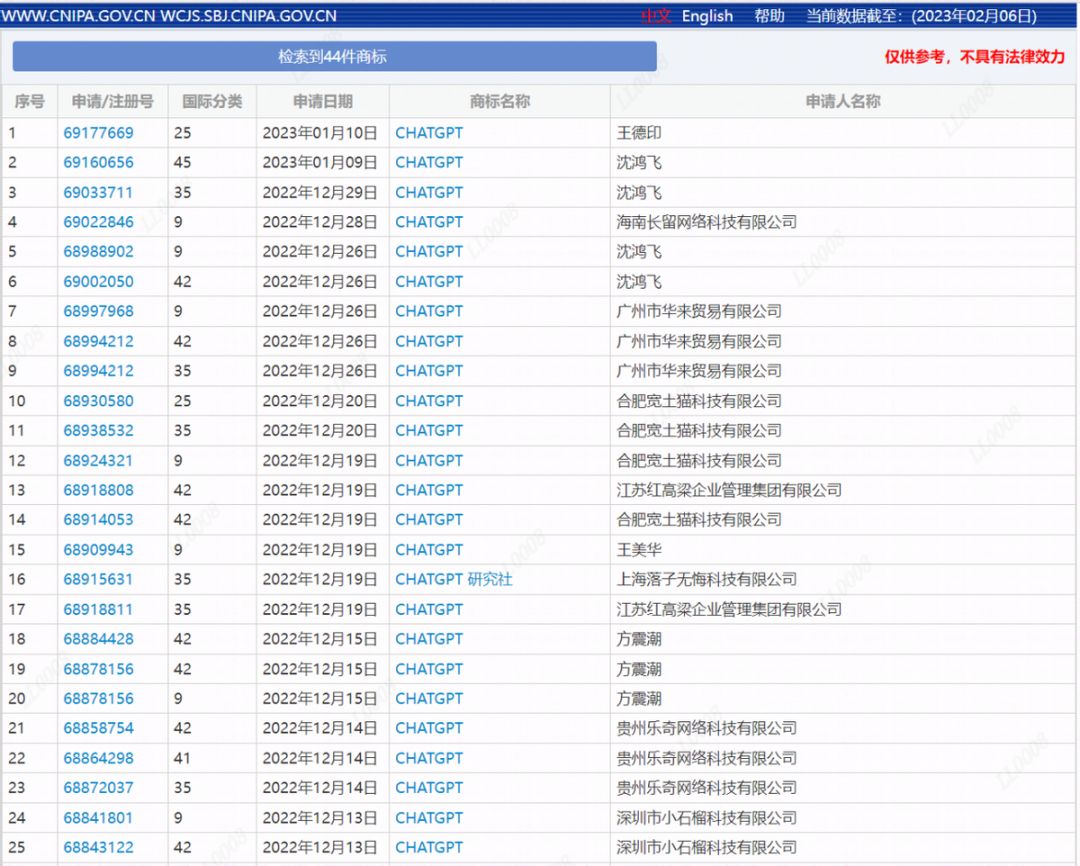Click the 申请人名称 column header
1080x866 pixels.
[843, 101]
